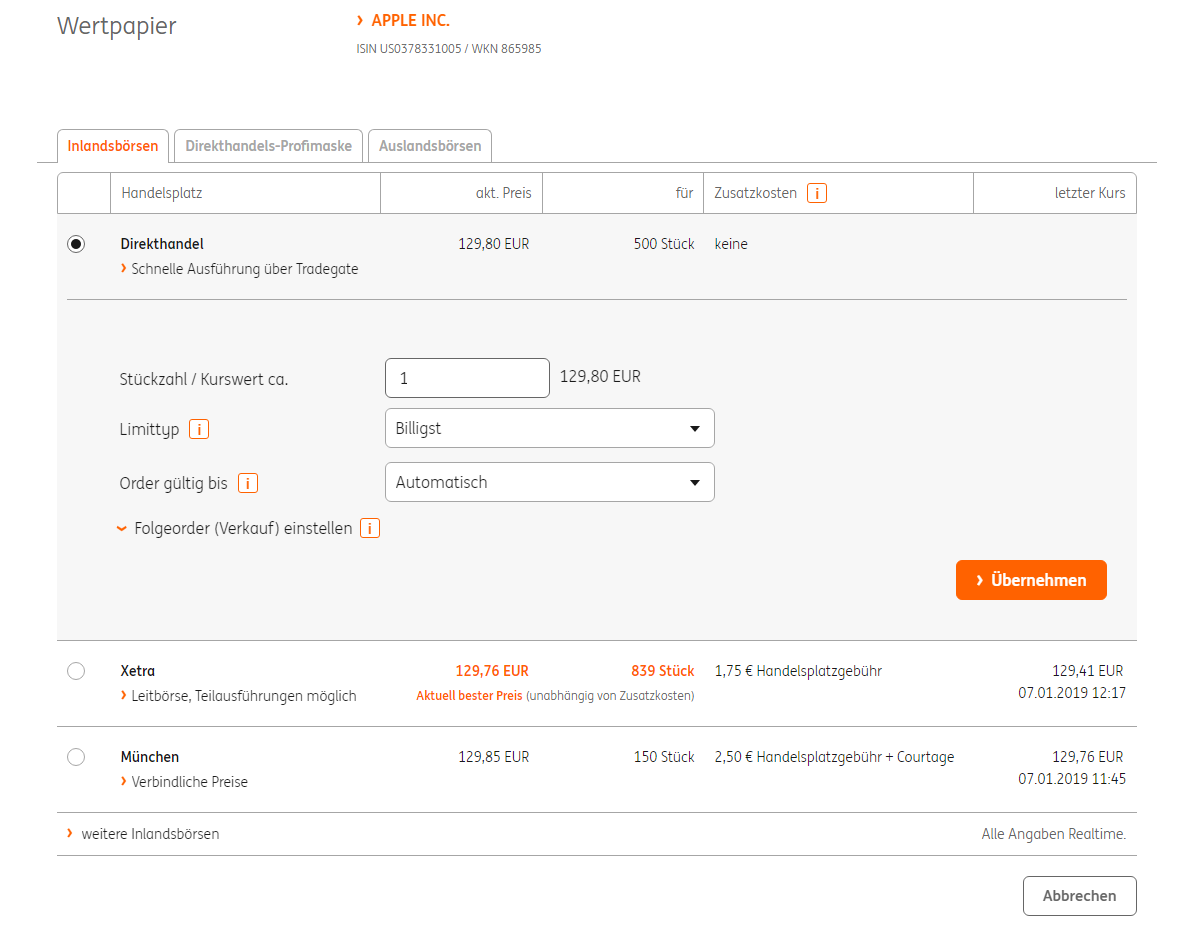Click the 839 Stück value
1193x930 pixels.
663,671
